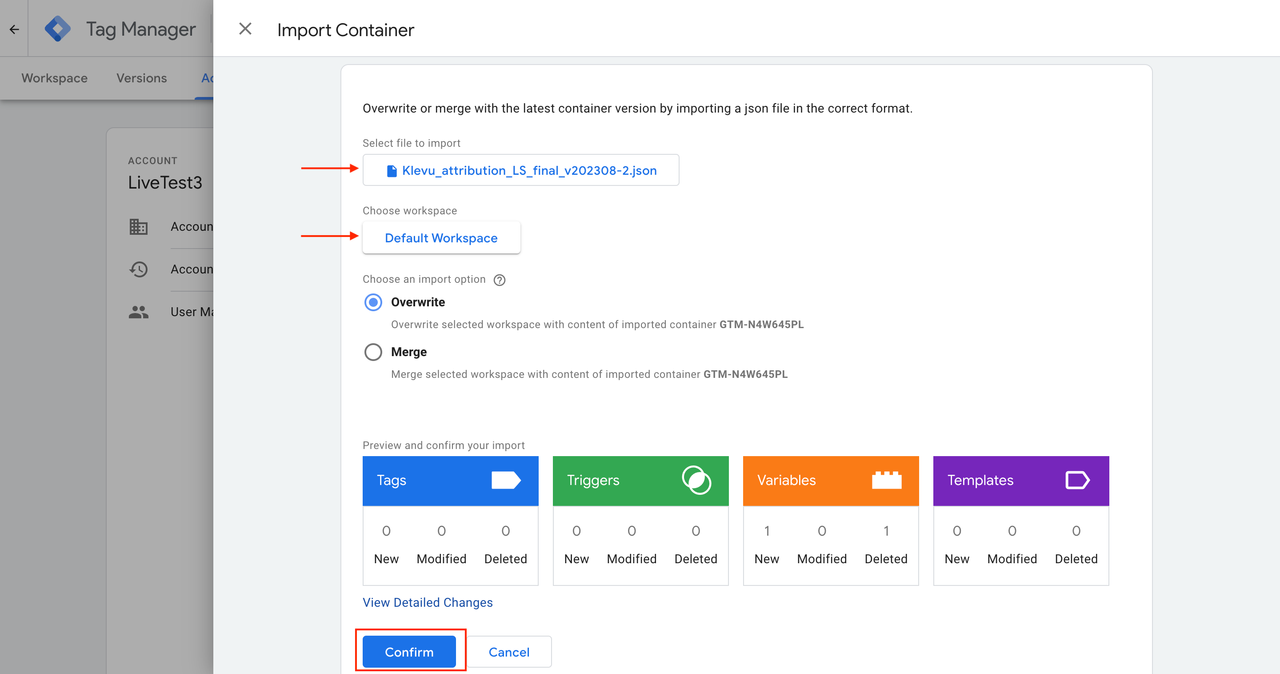Click the back arrow beside Tag Manager logo

(14, 29)
